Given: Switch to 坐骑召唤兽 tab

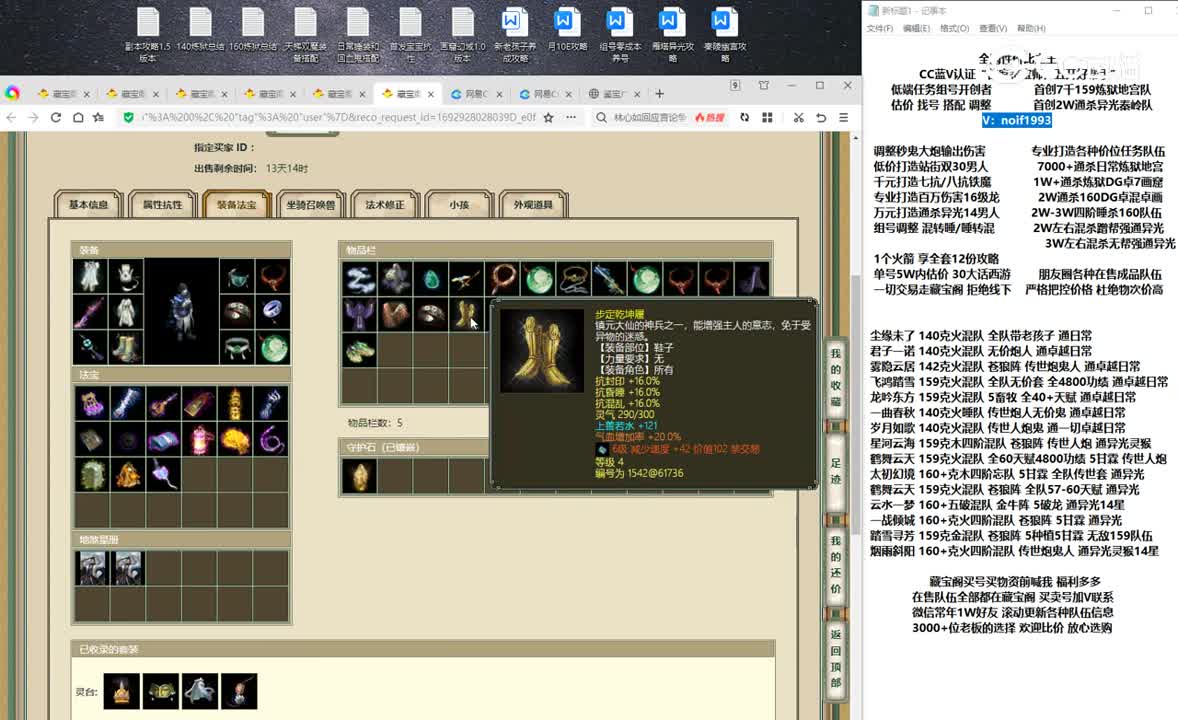Looking at the screenshot, I should coord(310,204).
